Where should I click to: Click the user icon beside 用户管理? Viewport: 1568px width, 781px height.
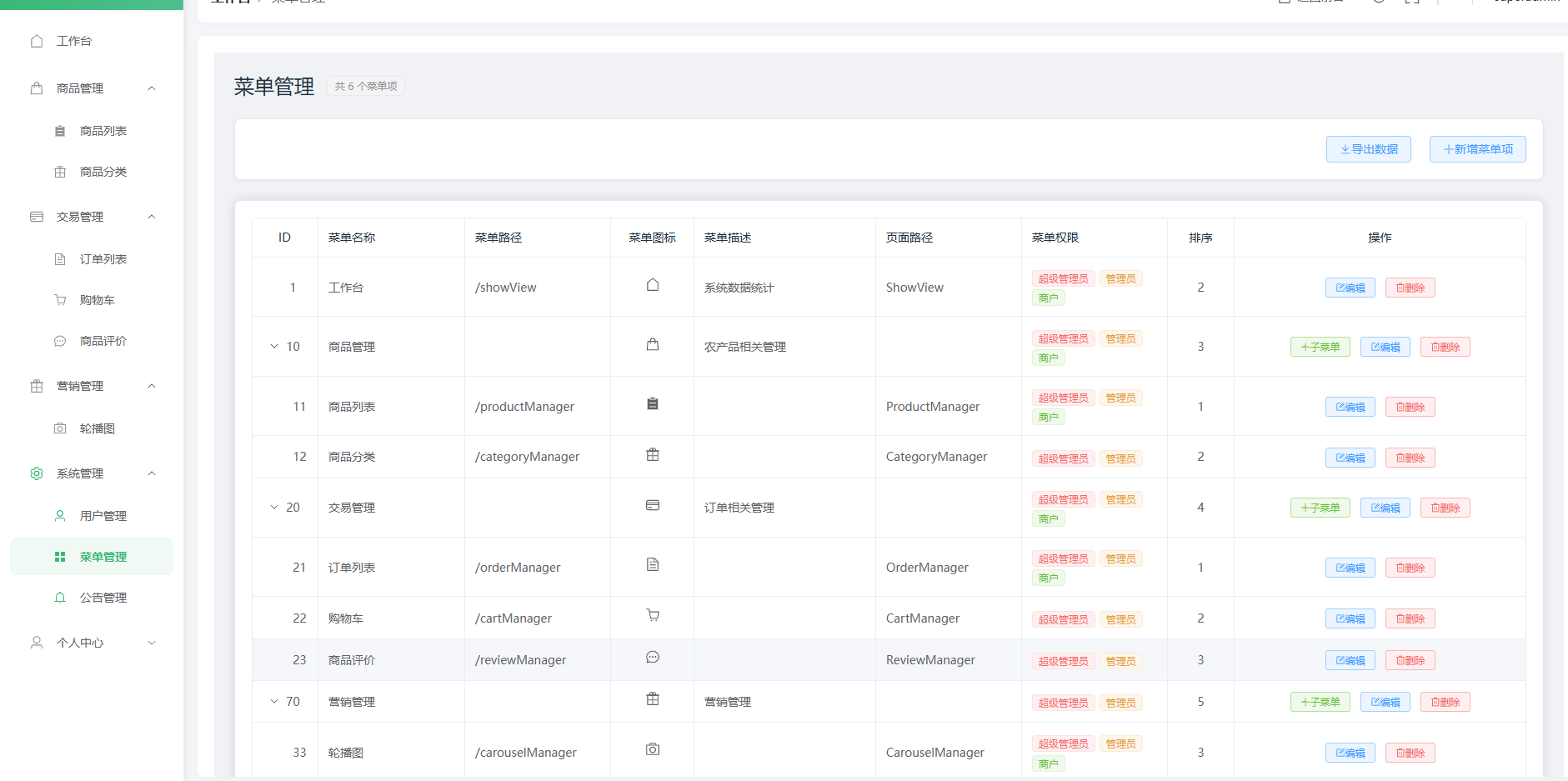coord(60,516)
